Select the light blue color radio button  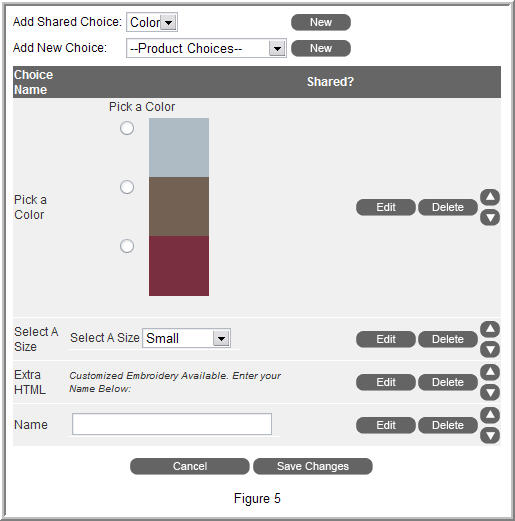[x=127, y=128]
